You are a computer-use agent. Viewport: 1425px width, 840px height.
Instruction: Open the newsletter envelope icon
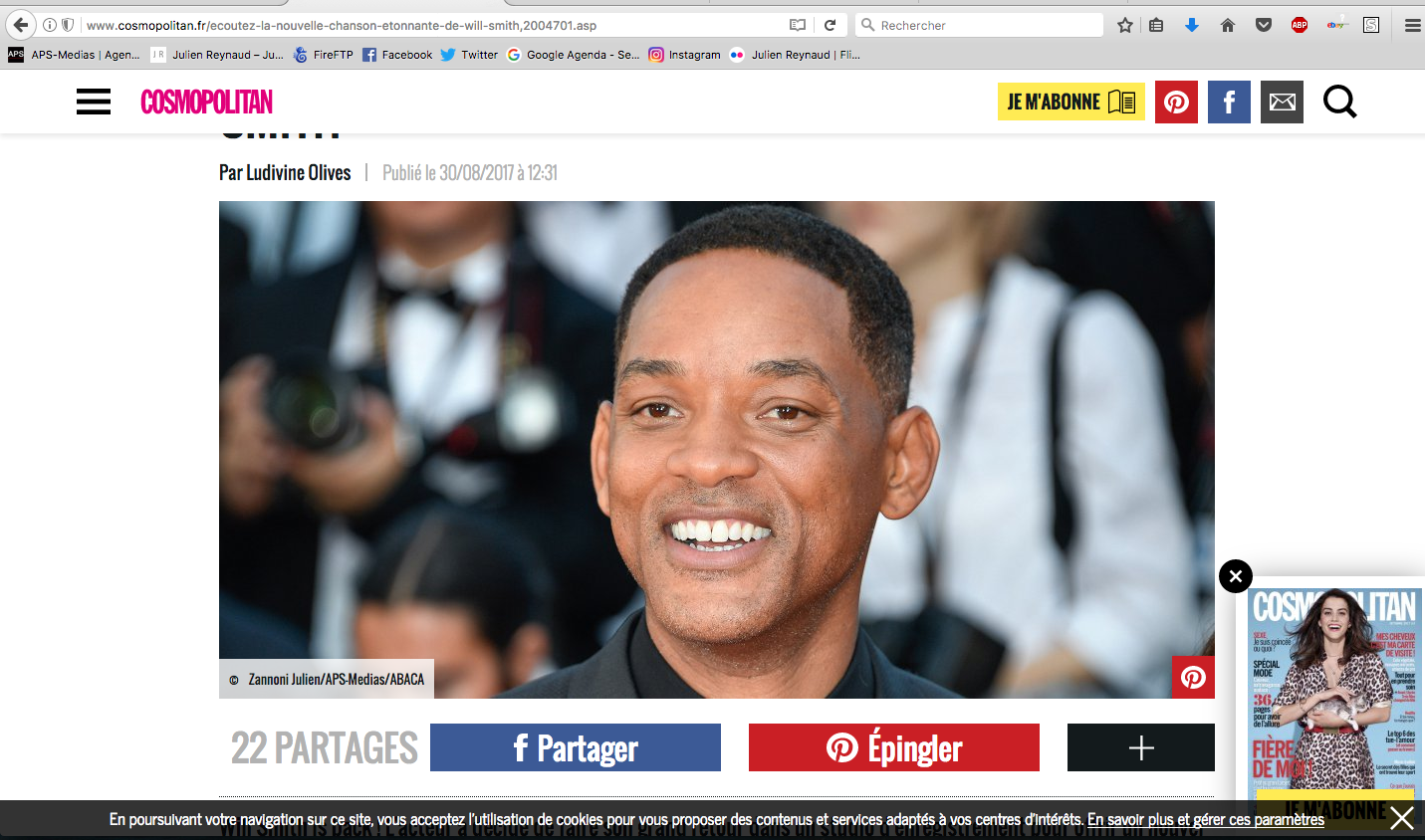[1282, 102]
